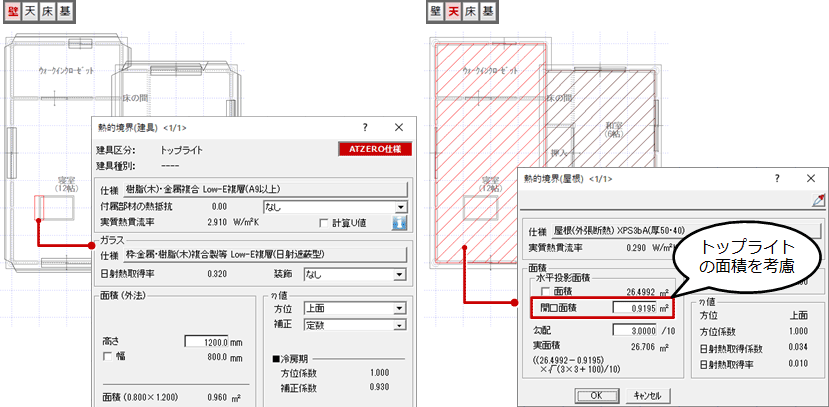Click the 実質熱貫流率 2.910 value
The height and width of the screenshot is (407, 829).
218,223
